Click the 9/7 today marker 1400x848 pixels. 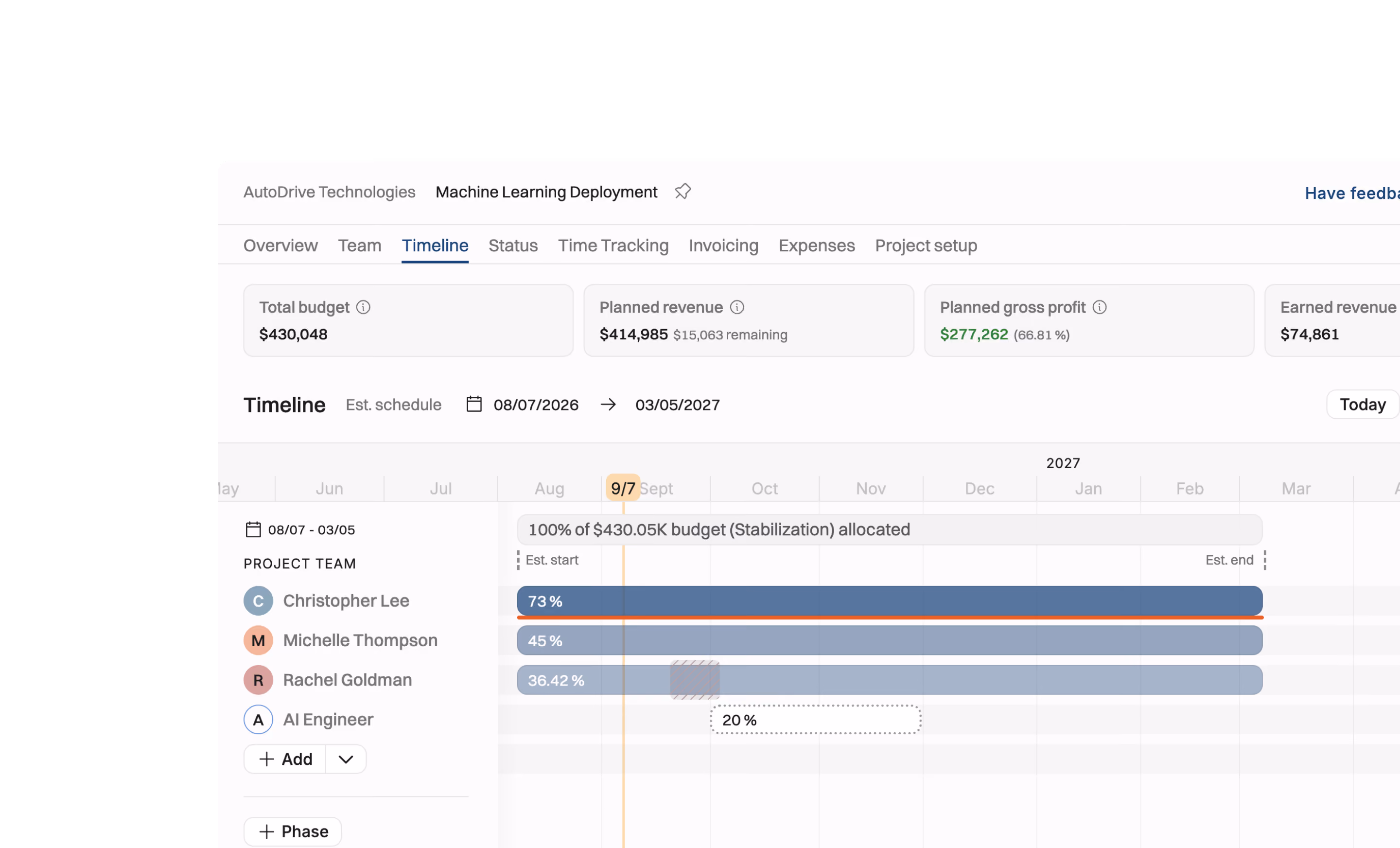click(x=623, y=488)
